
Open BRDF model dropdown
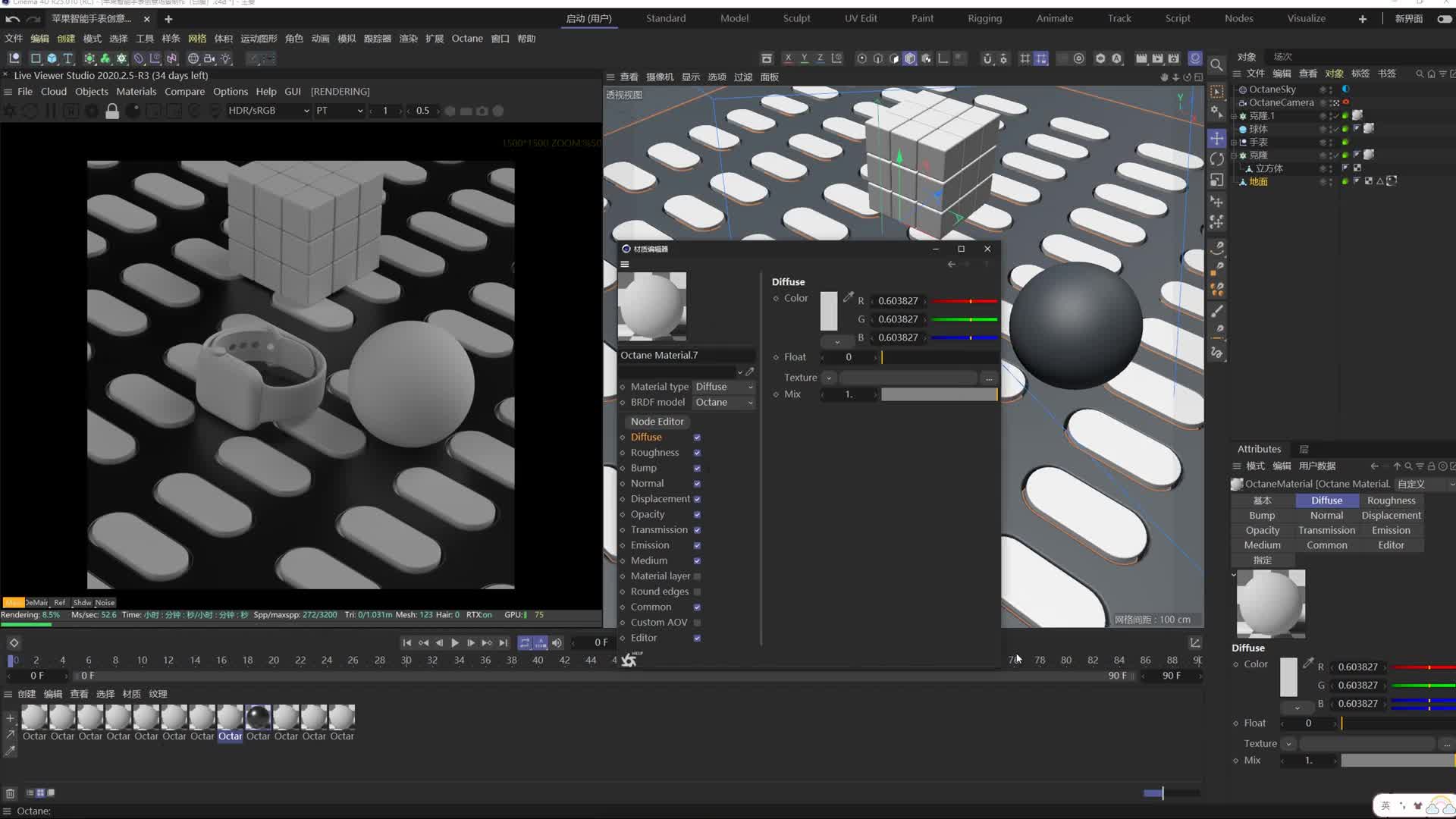(x=724, y=403)
